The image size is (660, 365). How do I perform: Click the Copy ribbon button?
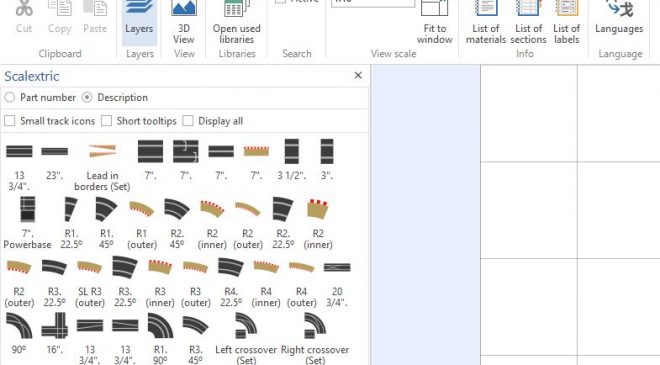tap(59, 19)
